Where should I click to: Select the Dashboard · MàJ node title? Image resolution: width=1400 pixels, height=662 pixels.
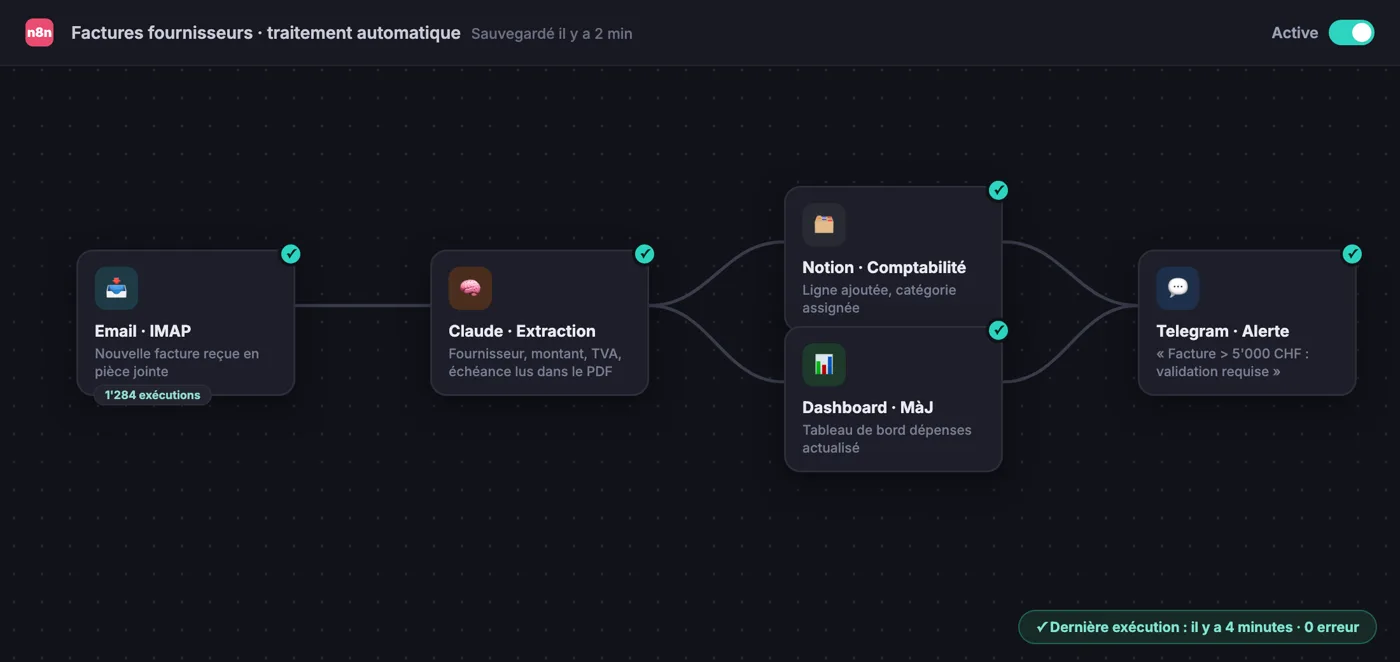pyautogui.click(x=868, y=407)
